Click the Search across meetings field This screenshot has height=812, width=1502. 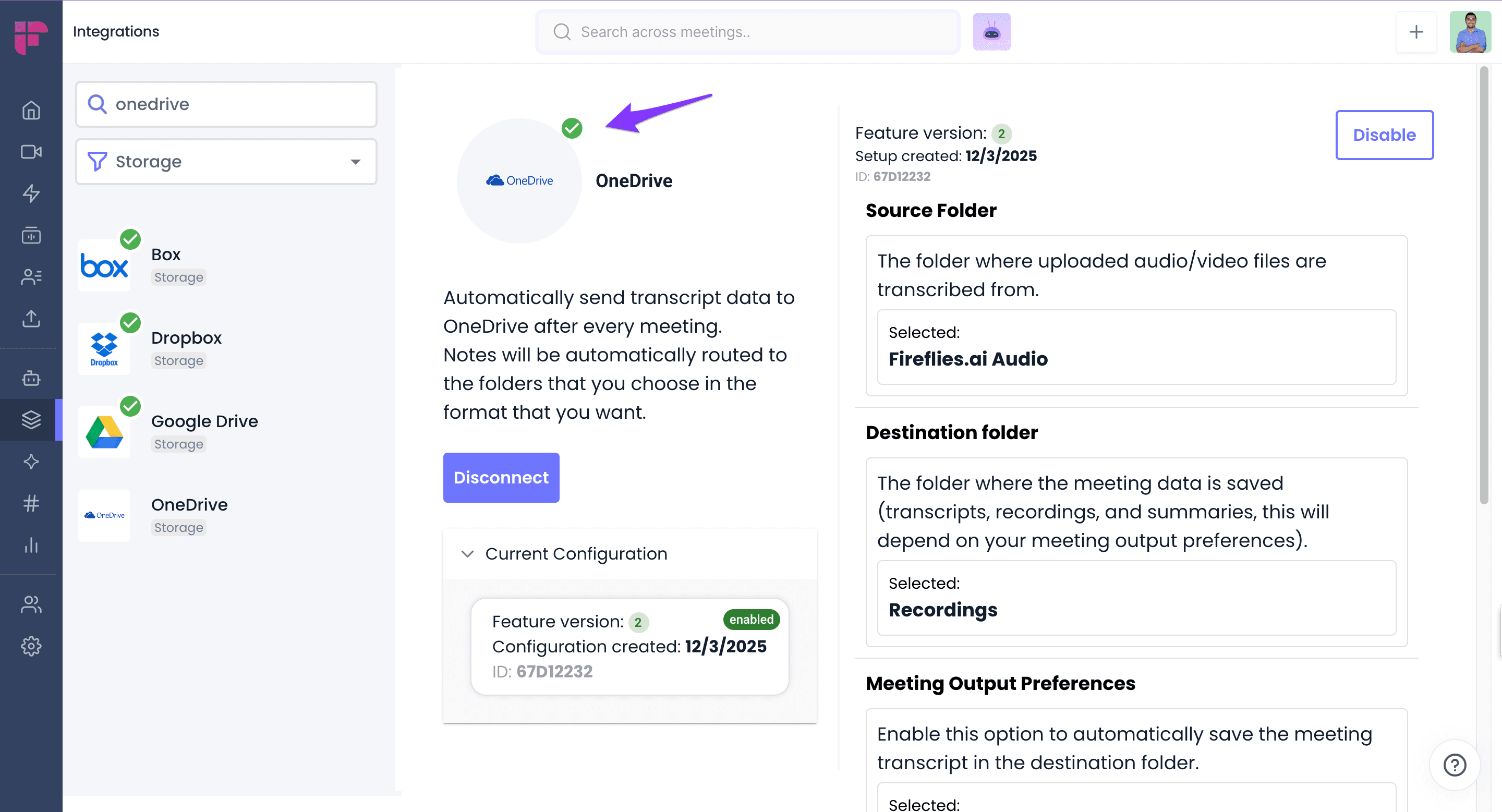[748, 31]
